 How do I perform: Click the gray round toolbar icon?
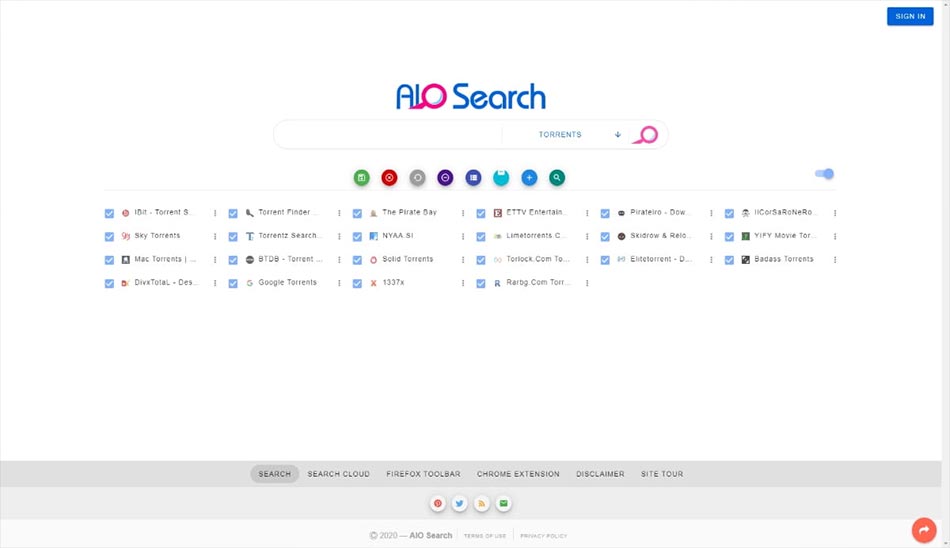(417, 178)
